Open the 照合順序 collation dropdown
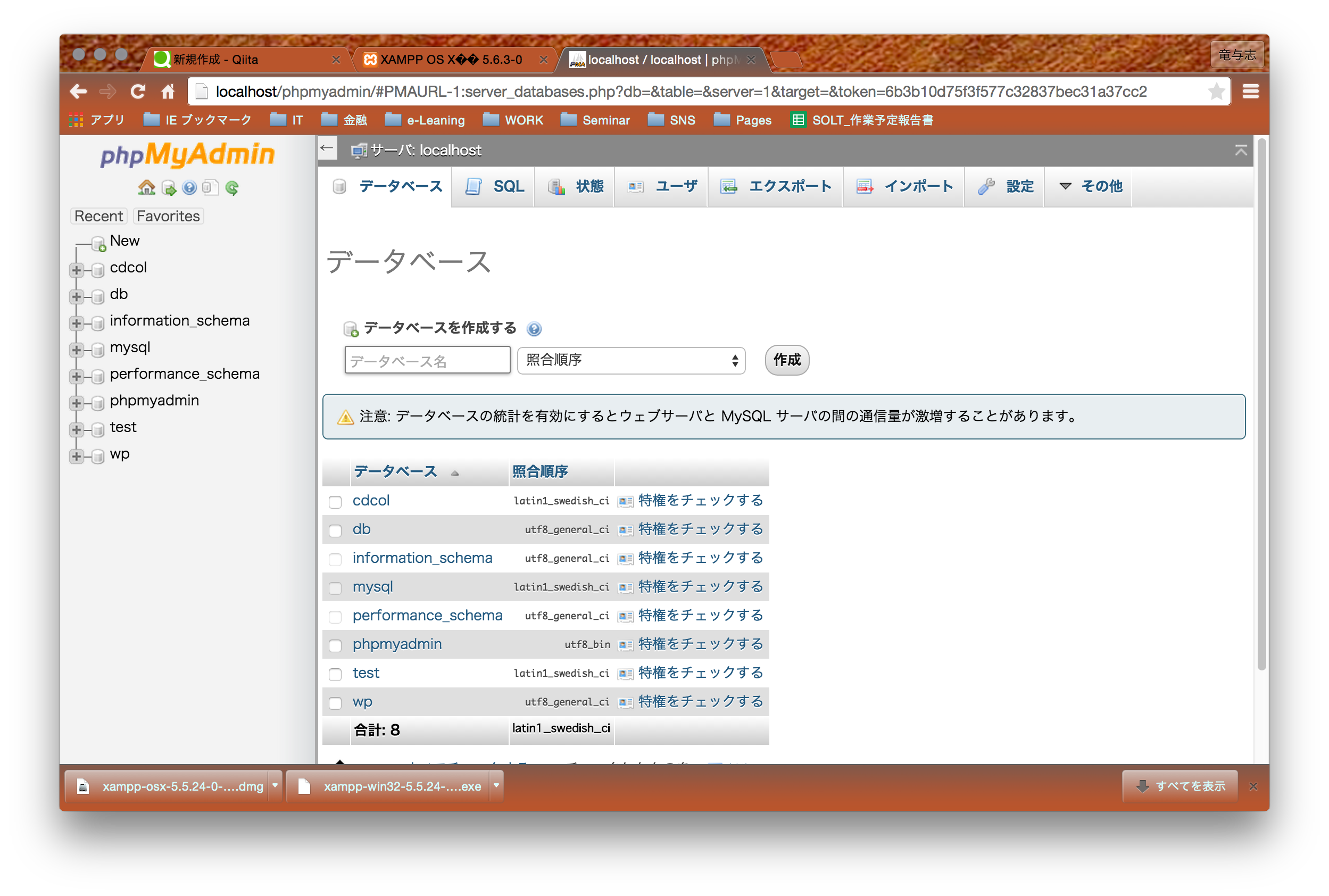 pyautogui.click(x=631, y=360)
